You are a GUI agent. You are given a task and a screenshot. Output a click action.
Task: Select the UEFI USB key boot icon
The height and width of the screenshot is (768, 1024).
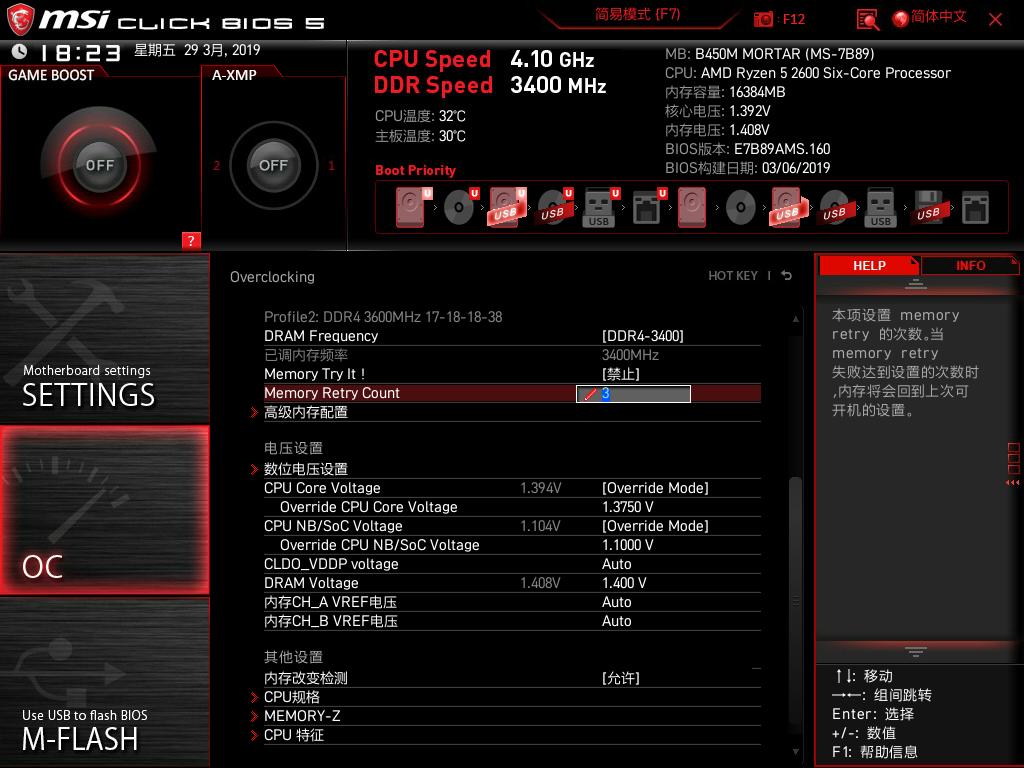(600, 207)
